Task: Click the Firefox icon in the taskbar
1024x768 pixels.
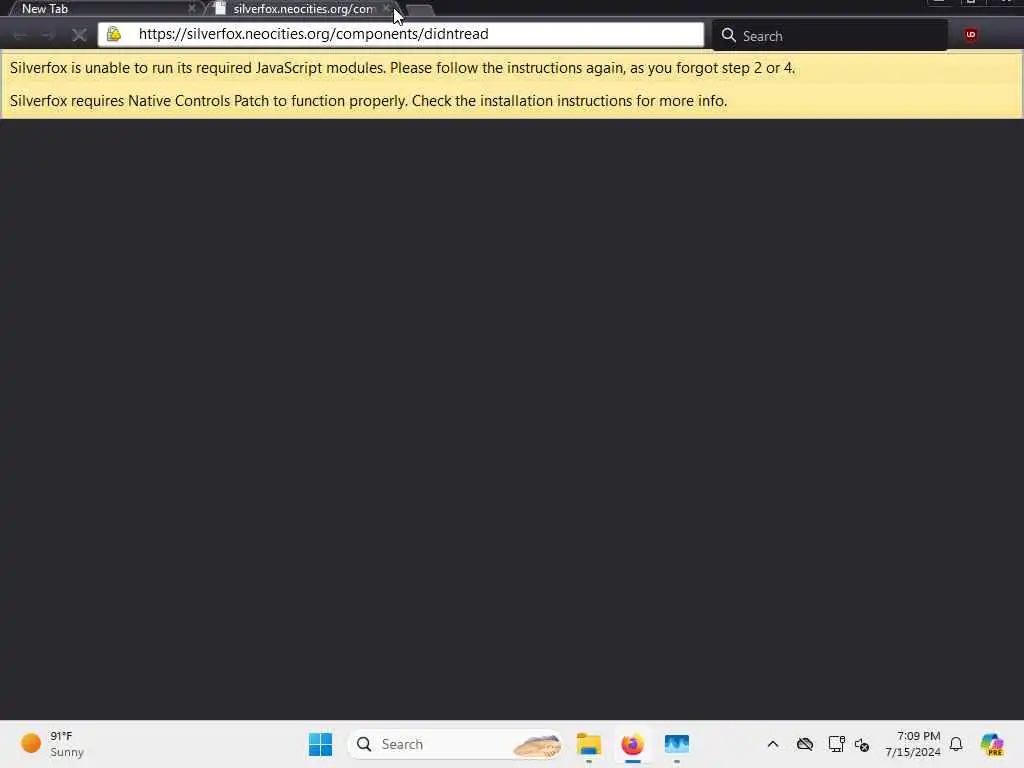Action: coord(632,744)
